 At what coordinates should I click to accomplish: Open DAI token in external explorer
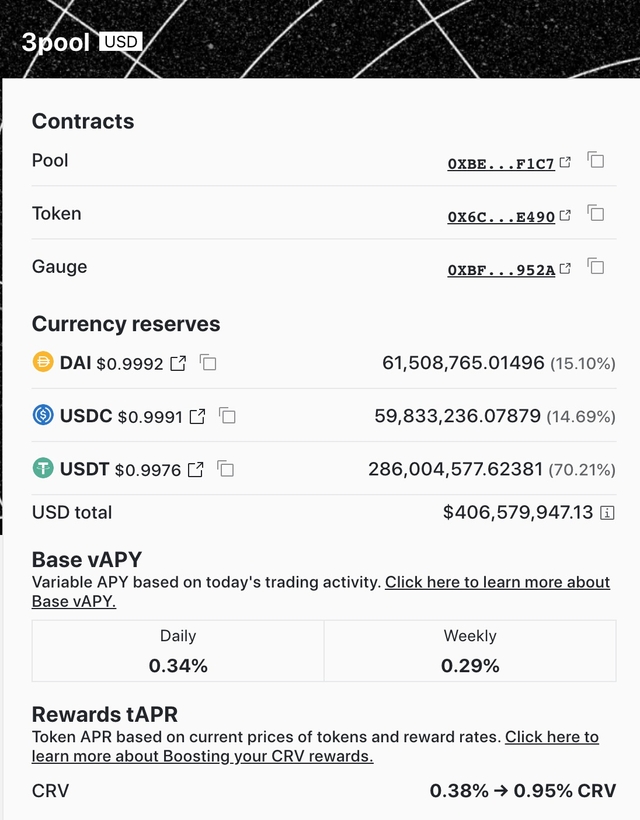(x=178, y=363)
